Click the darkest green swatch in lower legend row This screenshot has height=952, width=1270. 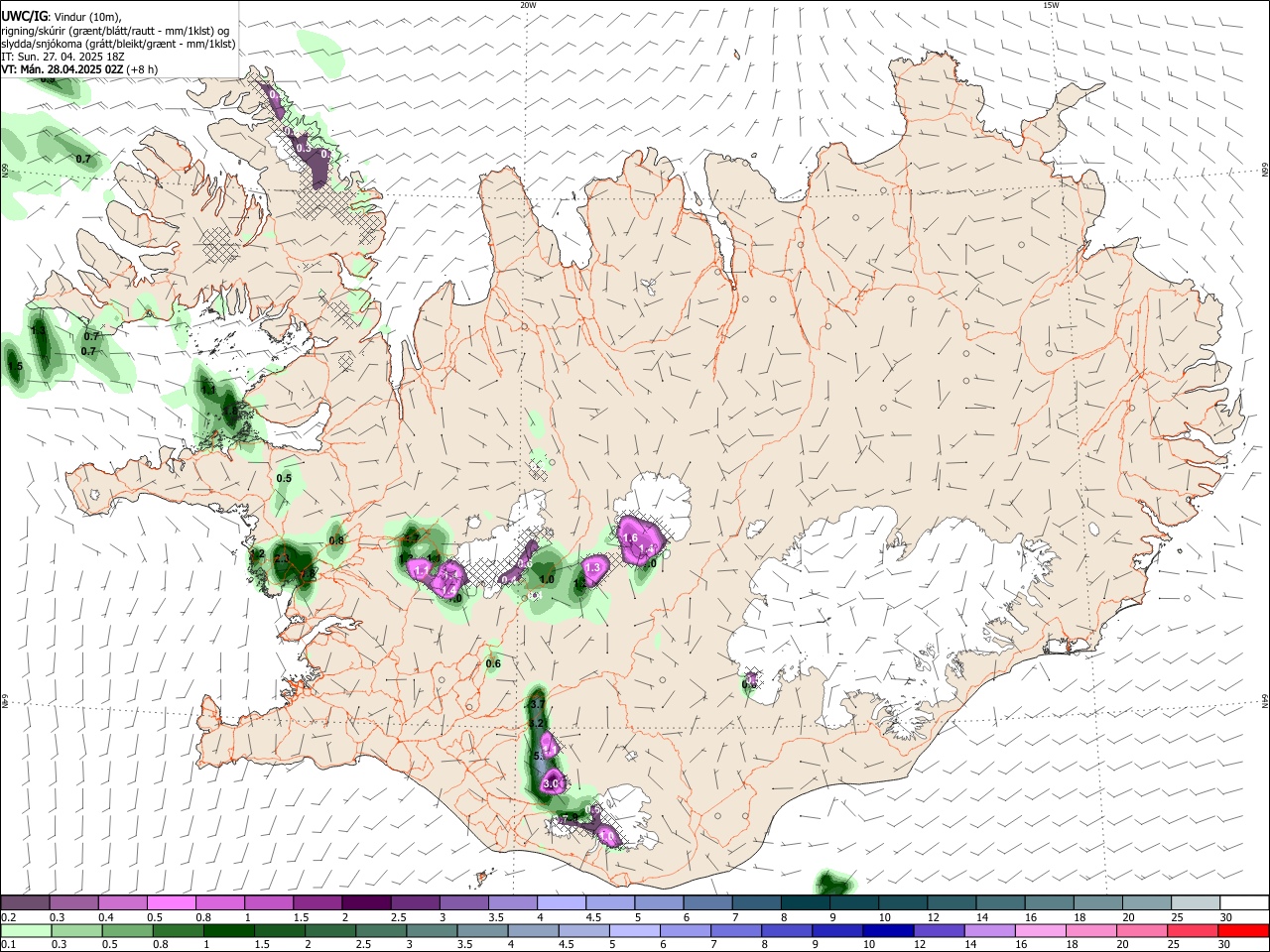(229, 930)
